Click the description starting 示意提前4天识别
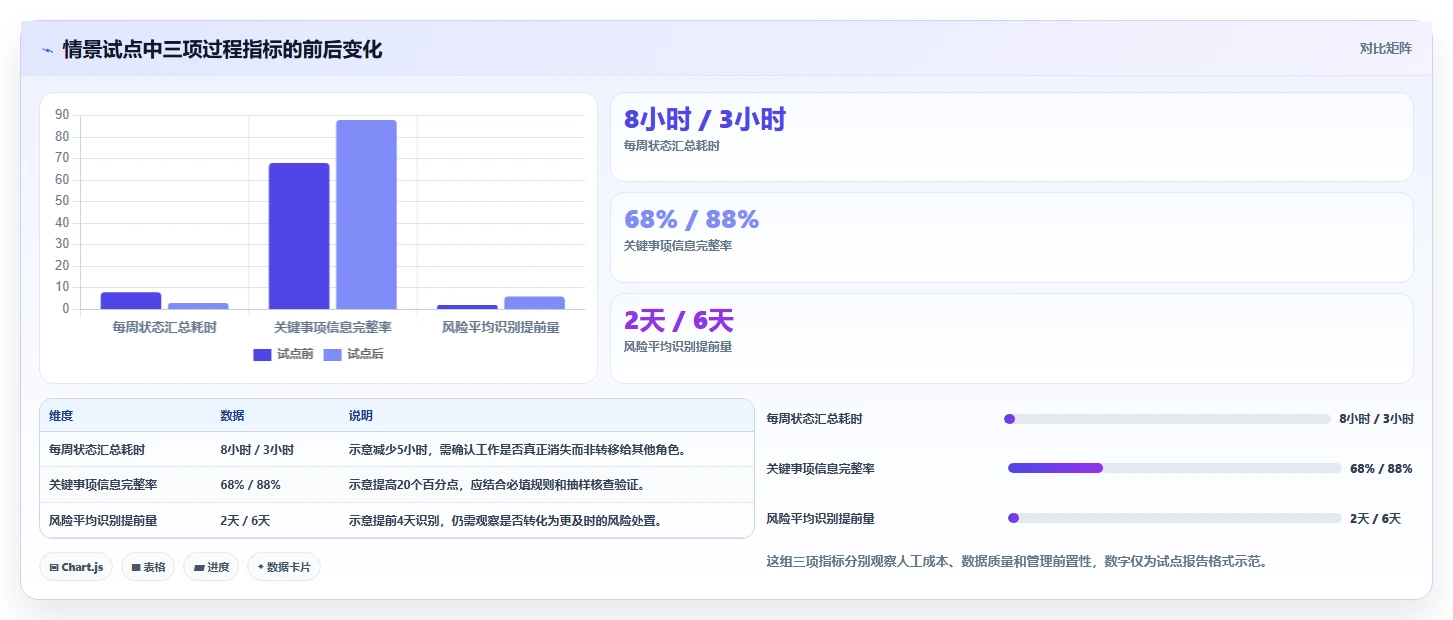Viewport: 1453px width, 620px height. [x=505, y=521]
